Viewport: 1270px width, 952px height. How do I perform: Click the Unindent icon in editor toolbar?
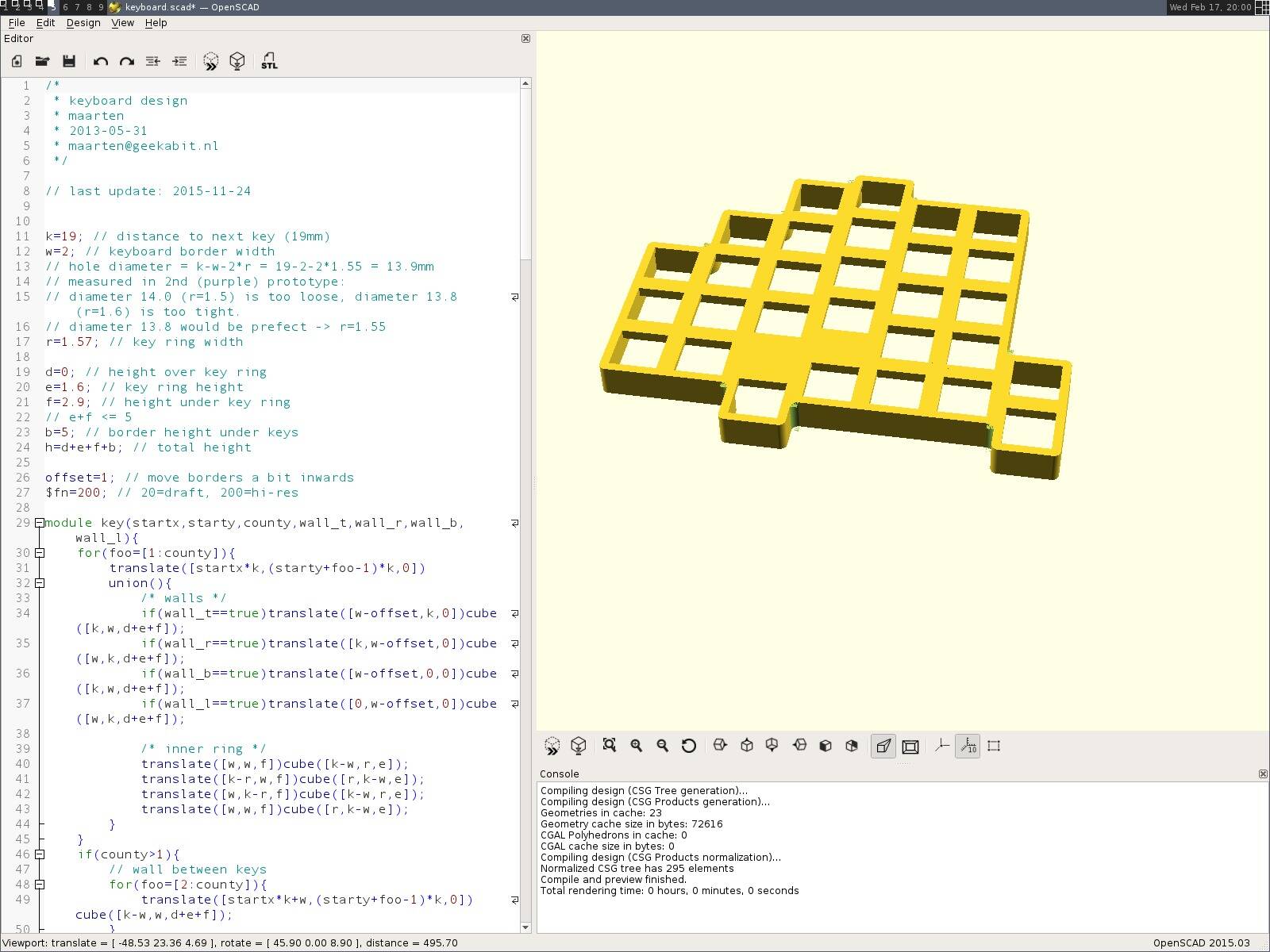(153, 61)
